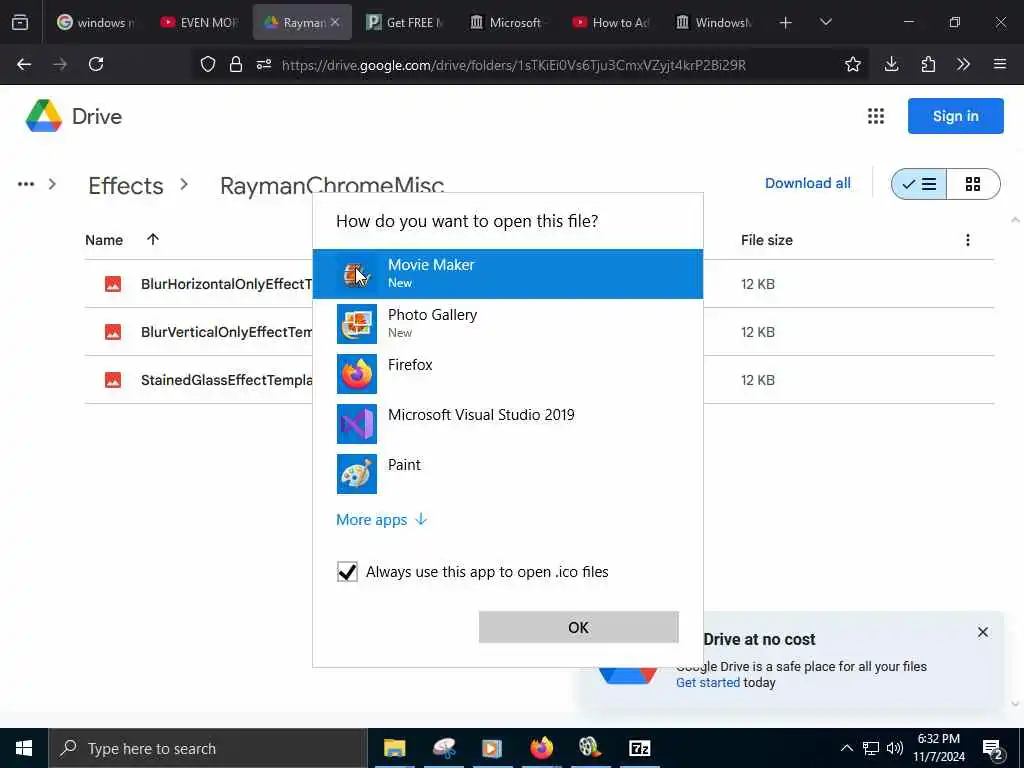The height and width of the screenshot is (768, 1024).
Task: Switch to the How to Ad YouTube tab
Action: (x=611, y=22)
